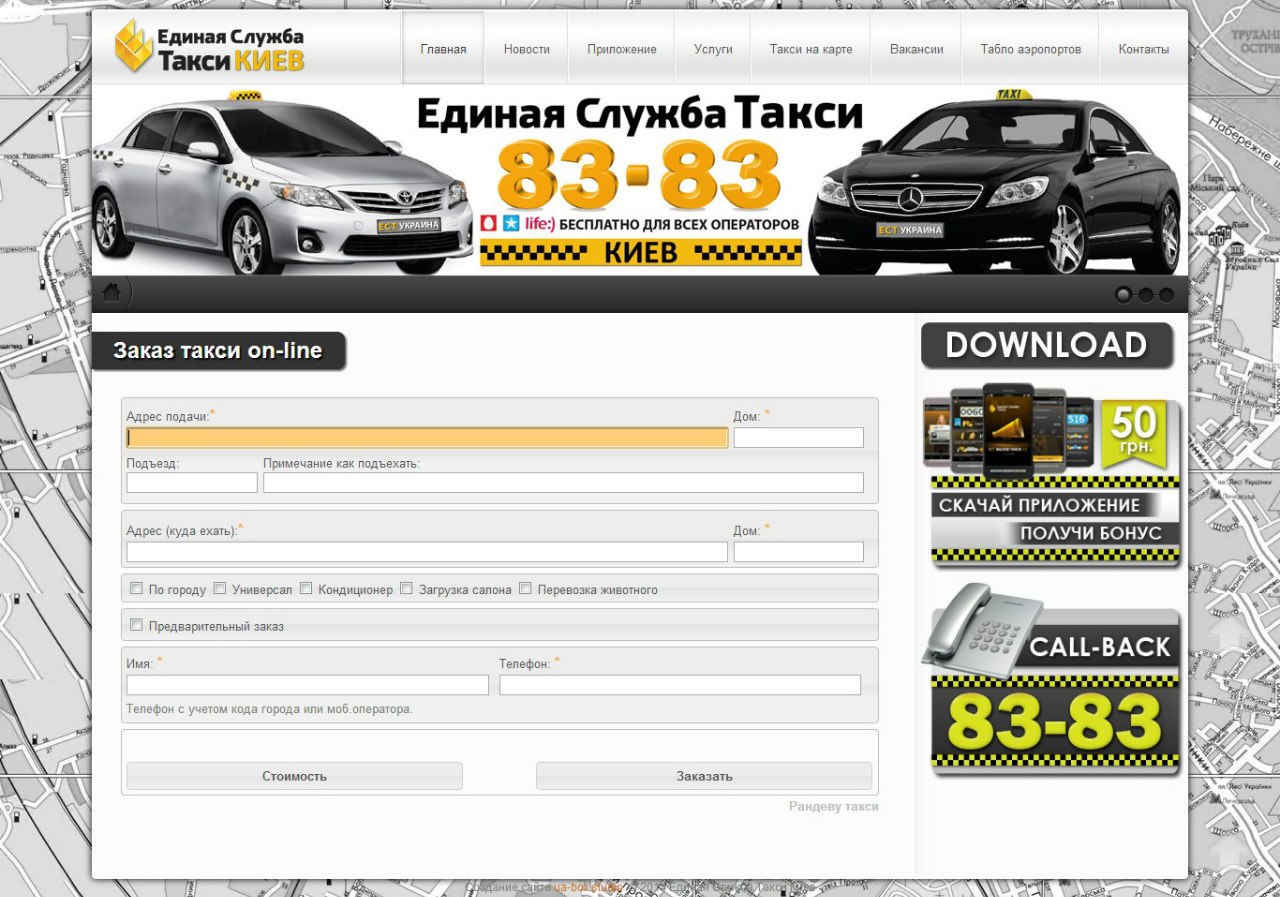1280x897 pixels.
Task: Open the Услуги menu item
Action: [713, 49]
